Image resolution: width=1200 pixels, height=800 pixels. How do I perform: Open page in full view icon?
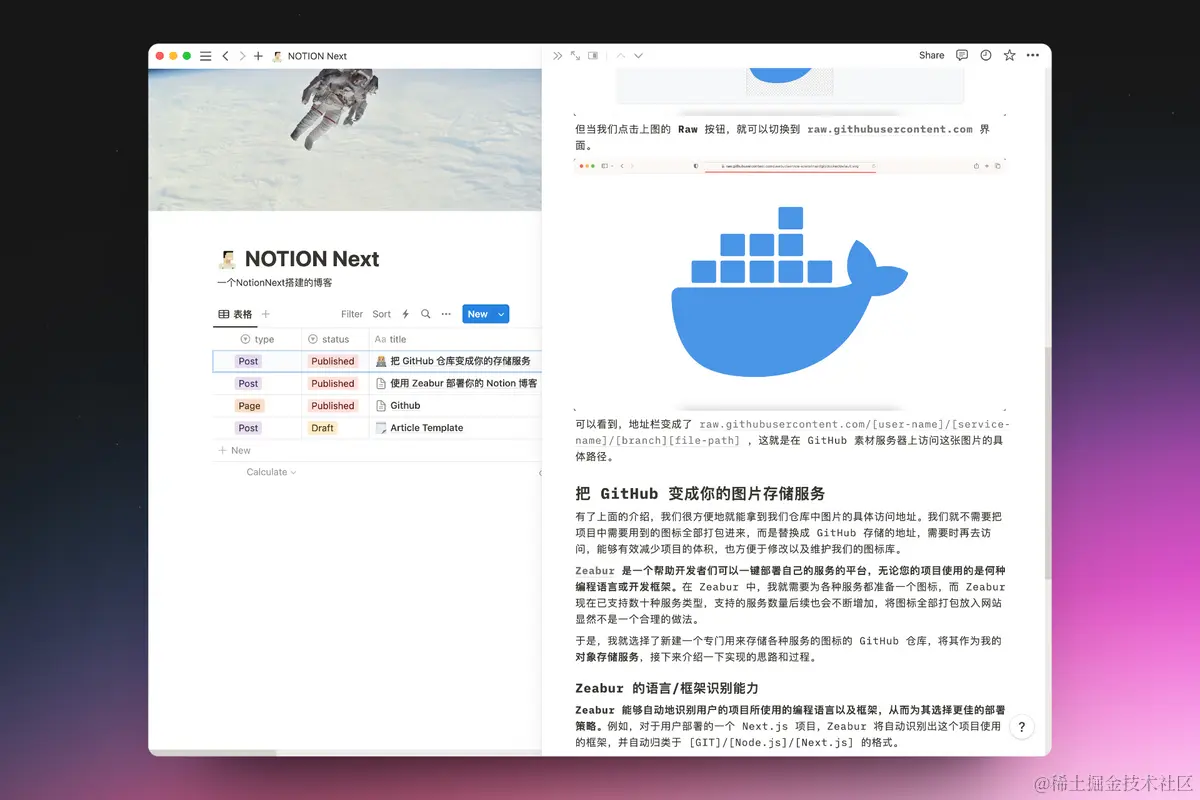(x=575, y=56)
